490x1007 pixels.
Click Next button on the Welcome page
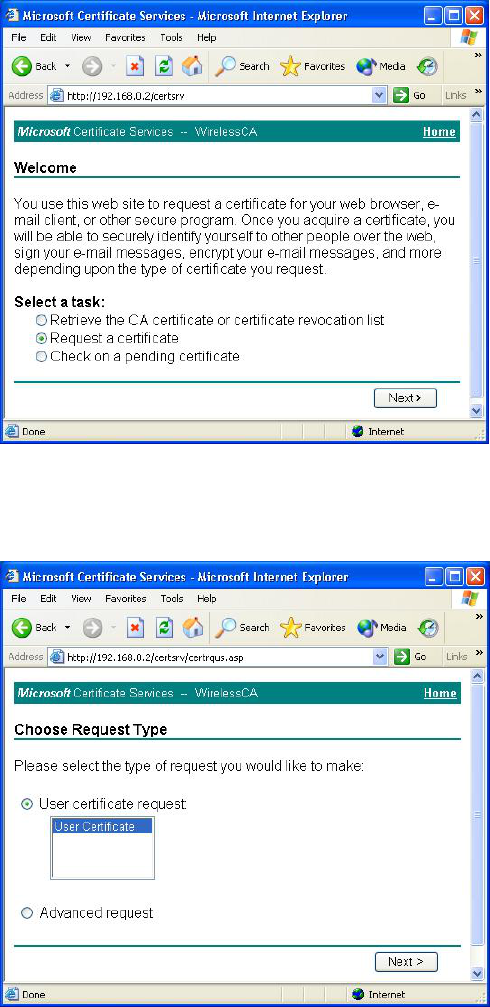405,398
